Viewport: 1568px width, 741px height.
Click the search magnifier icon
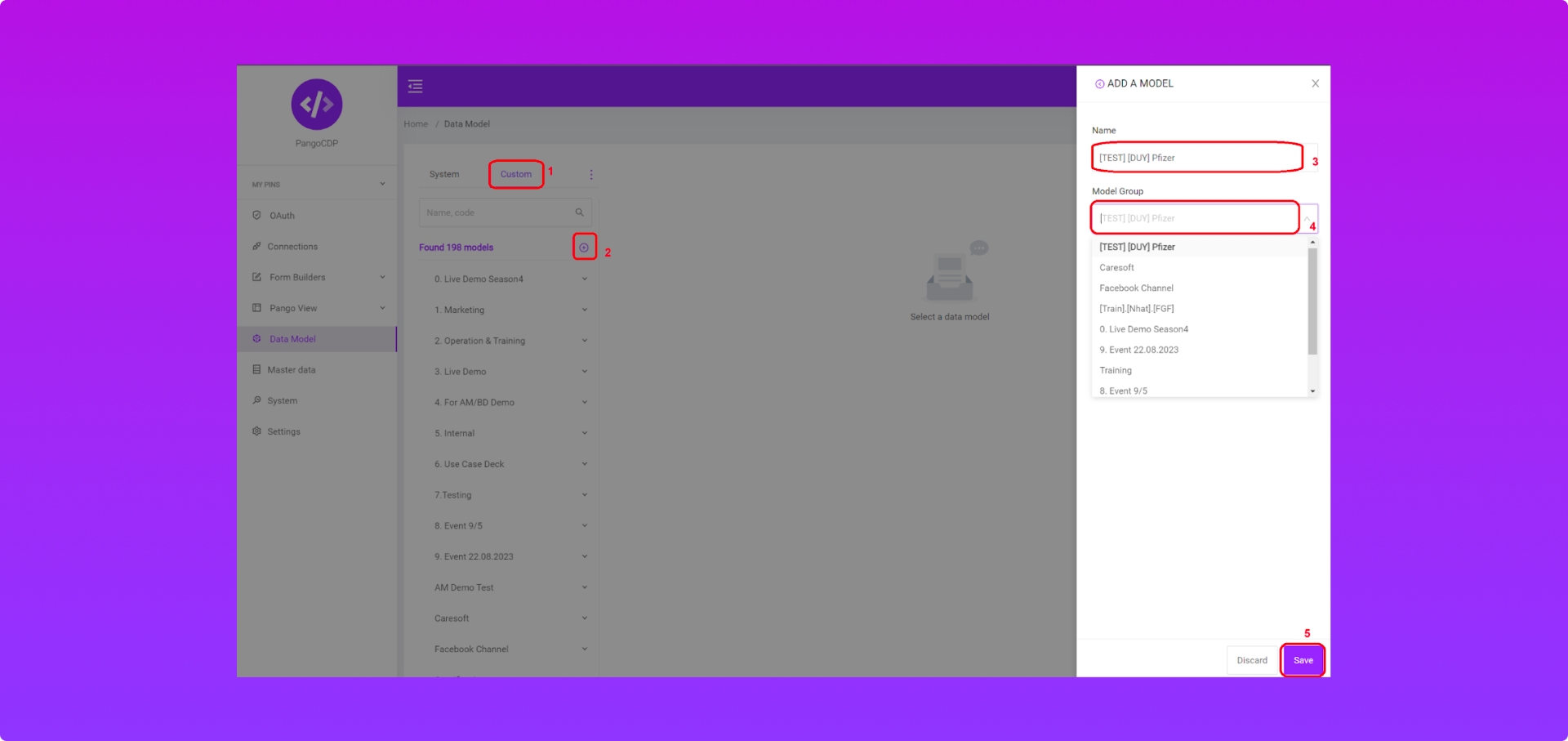(579, 212)
